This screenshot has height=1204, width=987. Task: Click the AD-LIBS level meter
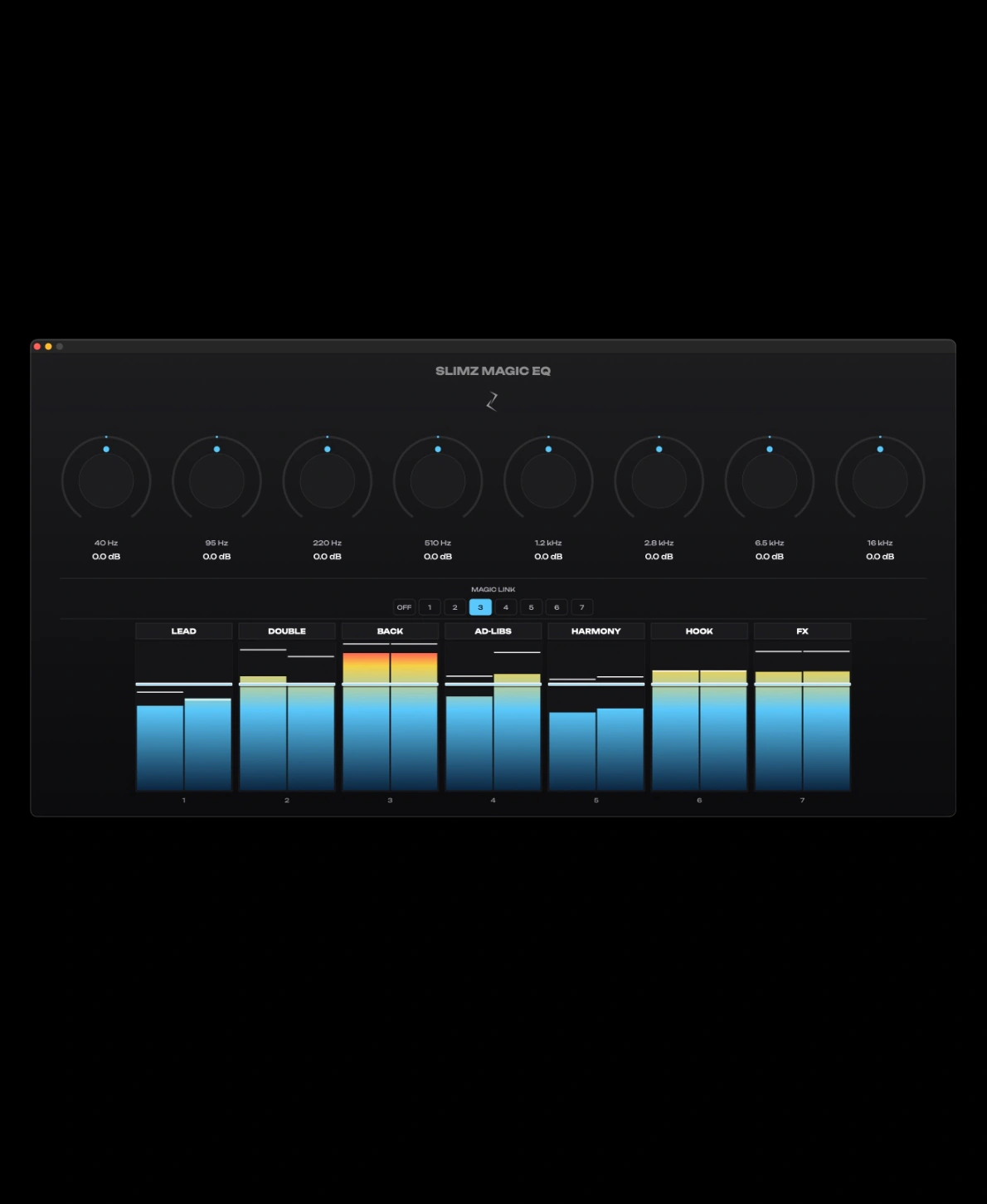(x=494, y=716)
